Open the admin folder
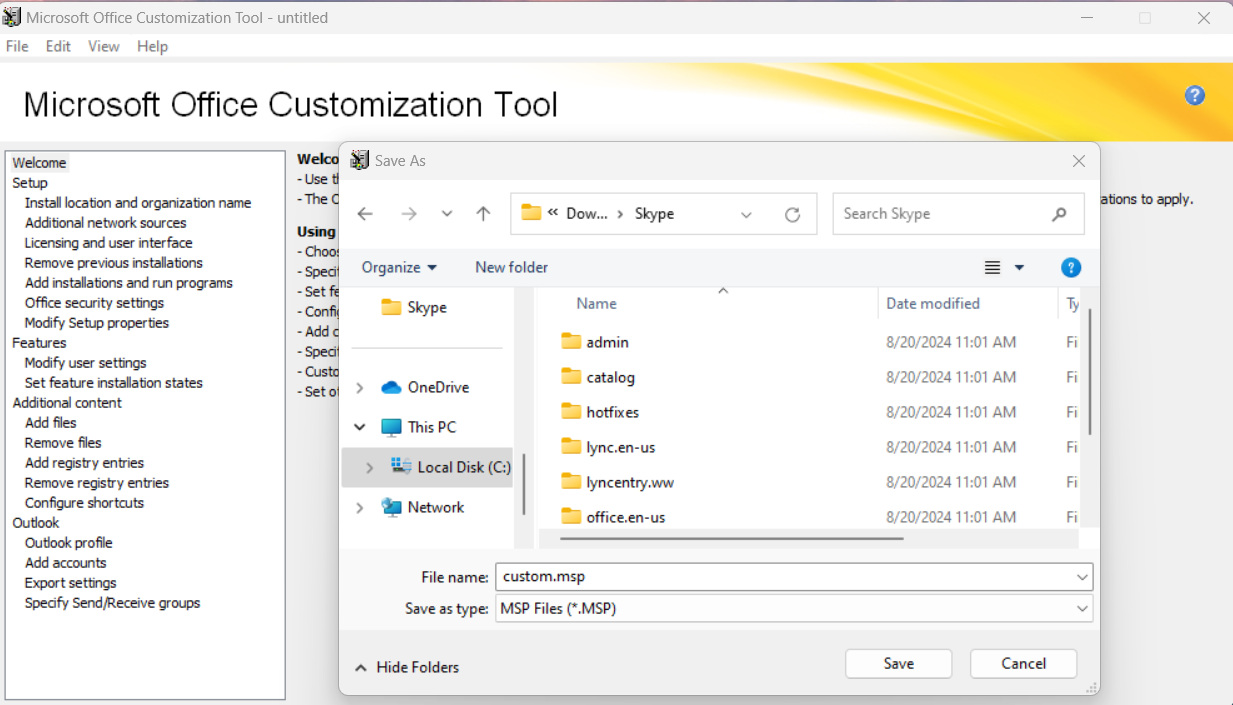The image size is (1233, 705). point(607,342)
